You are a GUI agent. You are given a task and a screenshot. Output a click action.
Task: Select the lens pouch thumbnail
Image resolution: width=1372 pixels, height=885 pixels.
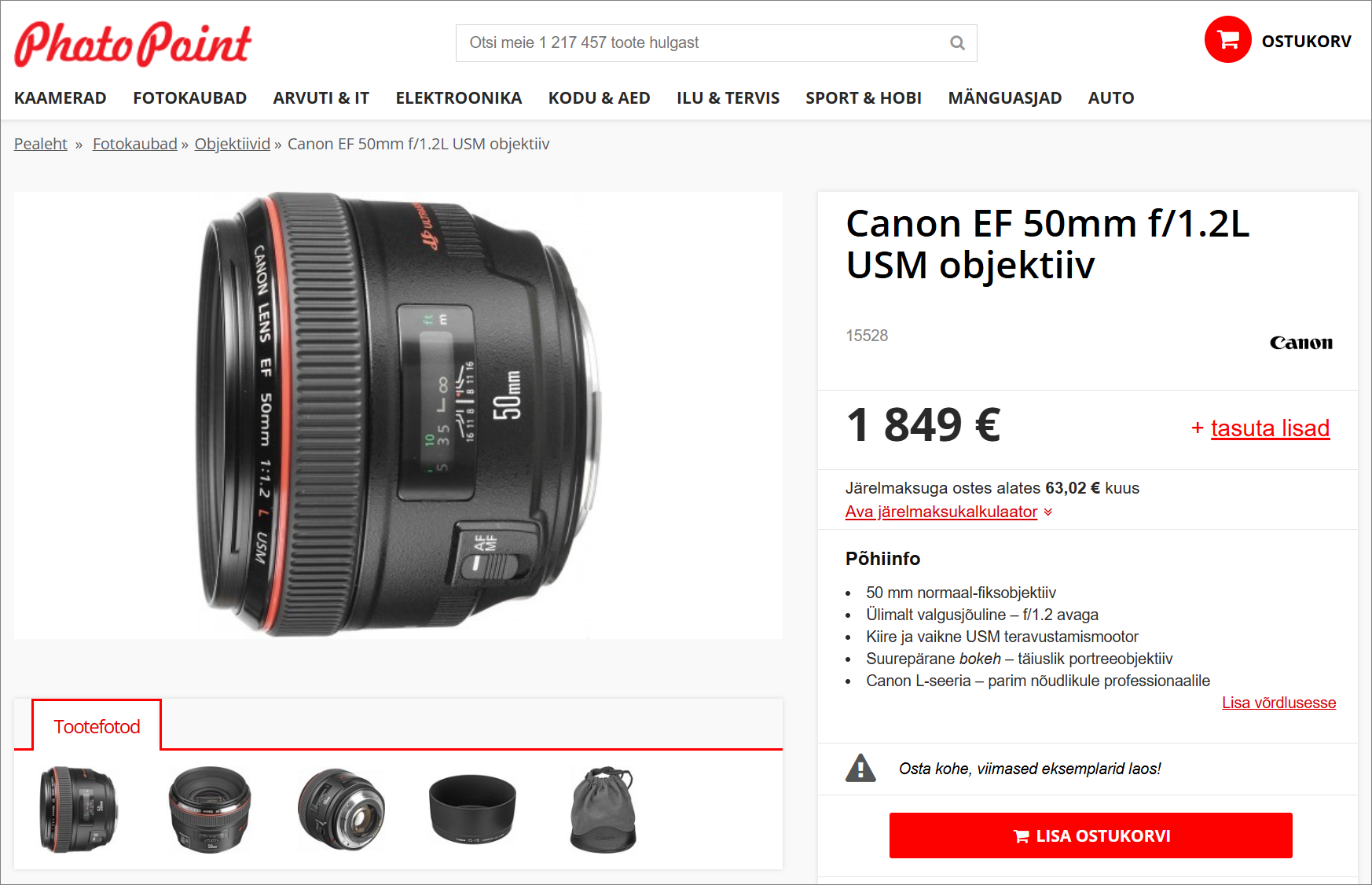[x=603, y=810]
